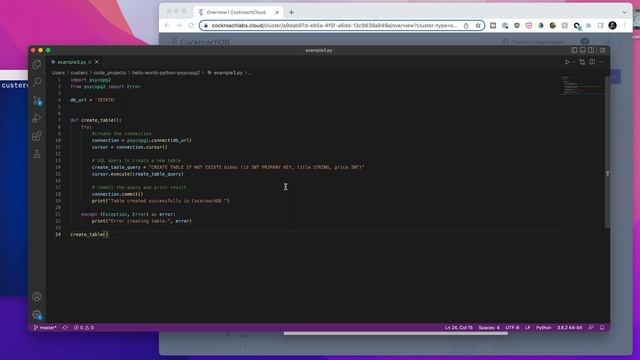The height and width of the screenshot is (360, 640).
Task: Click the import psycopg2 line
Action: click(91, 80)
